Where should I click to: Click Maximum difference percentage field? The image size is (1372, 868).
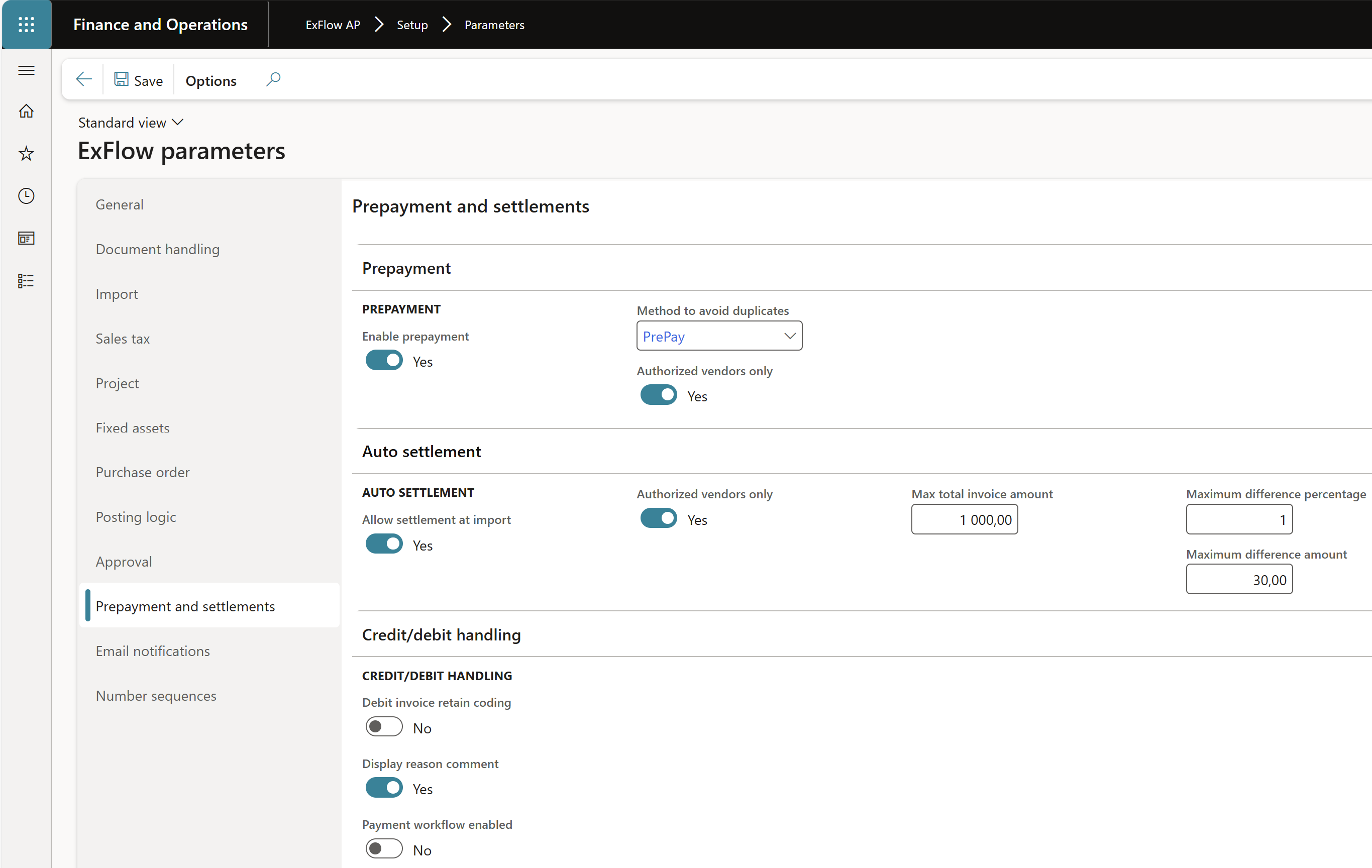(x=1239, y=519)
